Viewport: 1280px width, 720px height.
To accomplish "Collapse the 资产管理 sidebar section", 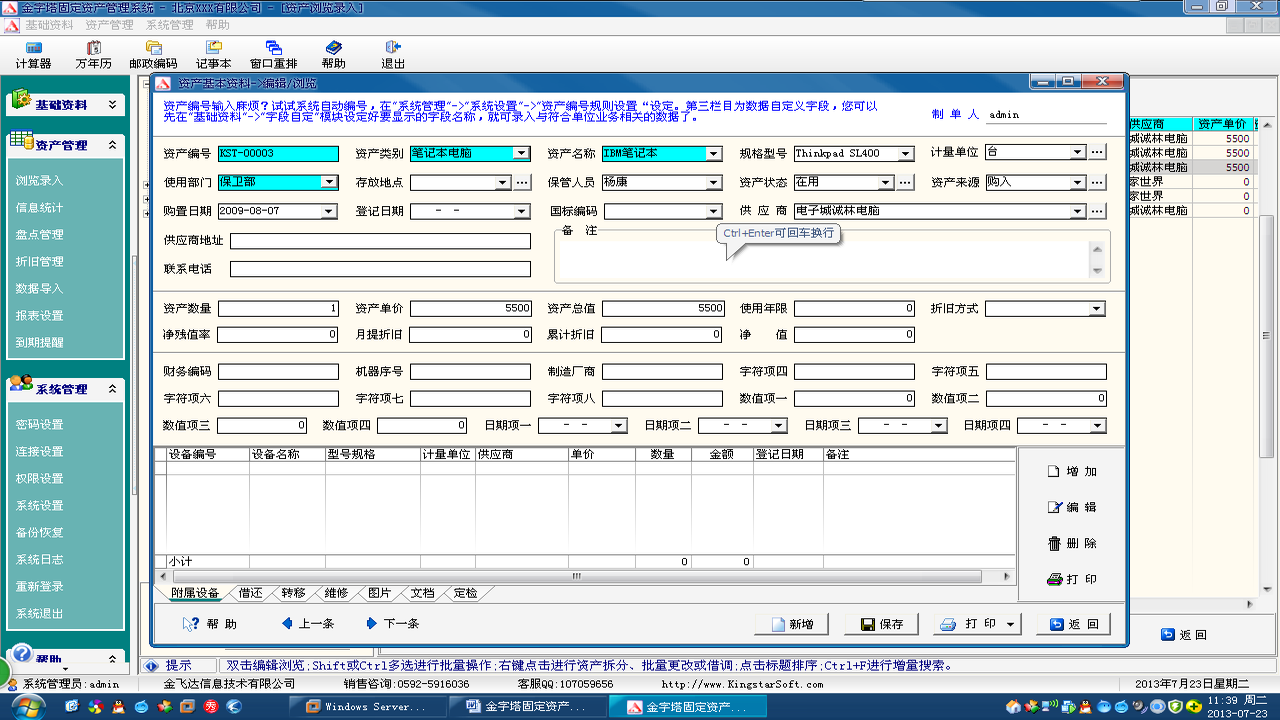I will click(112, 145).
